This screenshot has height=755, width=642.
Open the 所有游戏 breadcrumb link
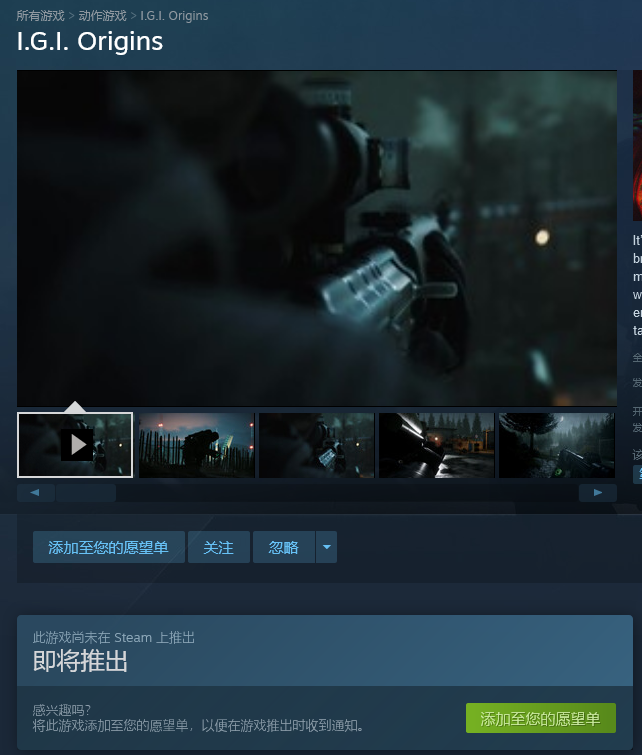click(x=40, y=16)
